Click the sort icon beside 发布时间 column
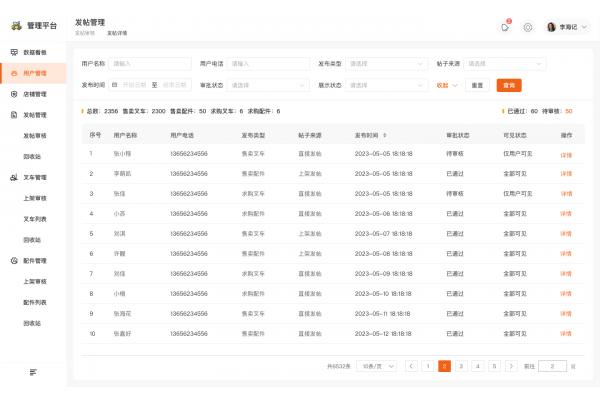Viewport: 600px width, 400px height. 385,134
